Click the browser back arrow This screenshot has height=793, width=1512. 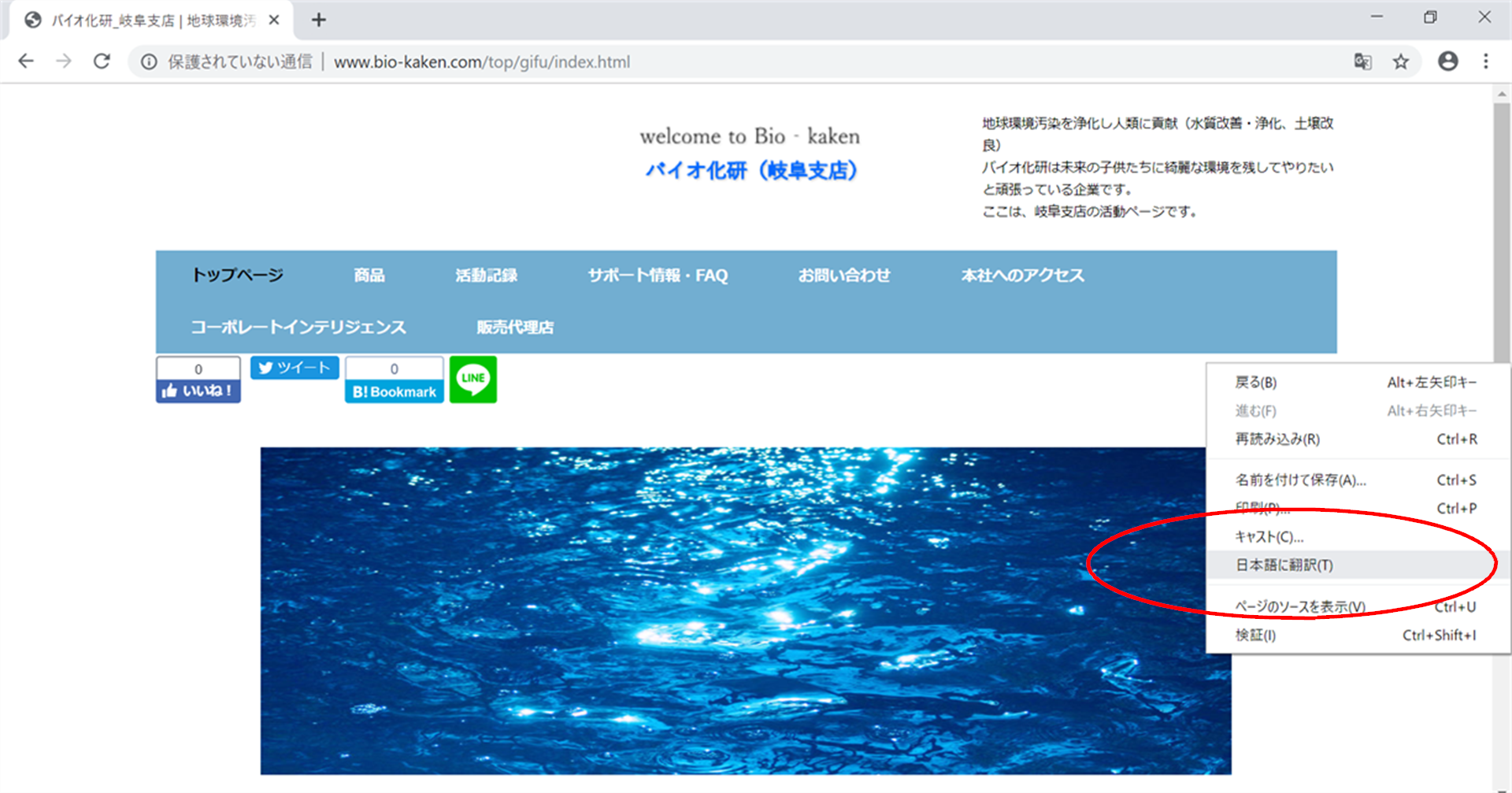[26, 61]
